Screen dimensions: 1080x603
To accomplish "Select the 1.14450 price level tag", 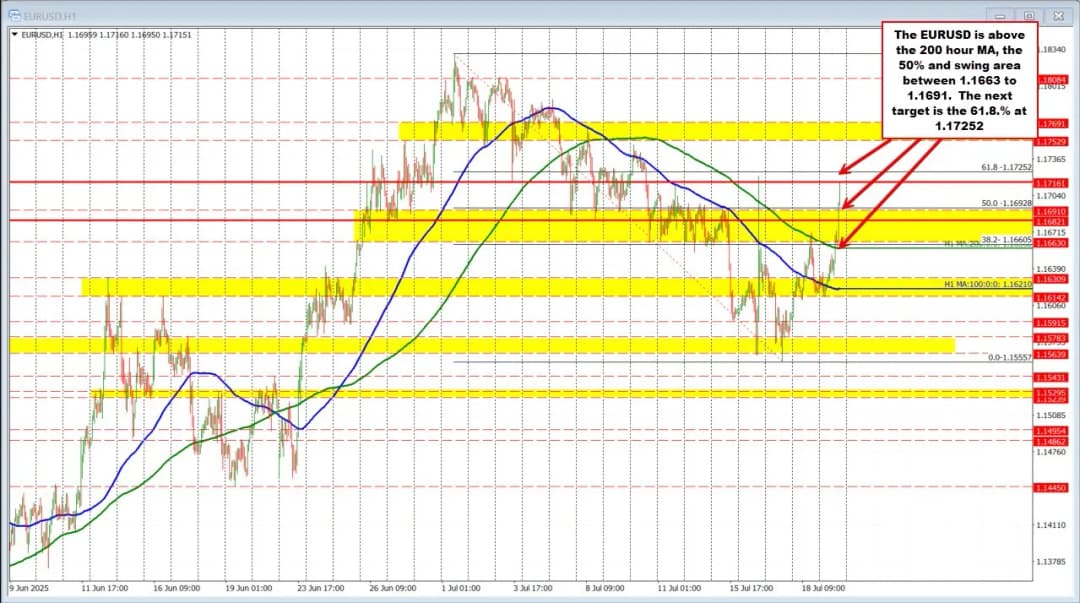I will pos(1054,487).
